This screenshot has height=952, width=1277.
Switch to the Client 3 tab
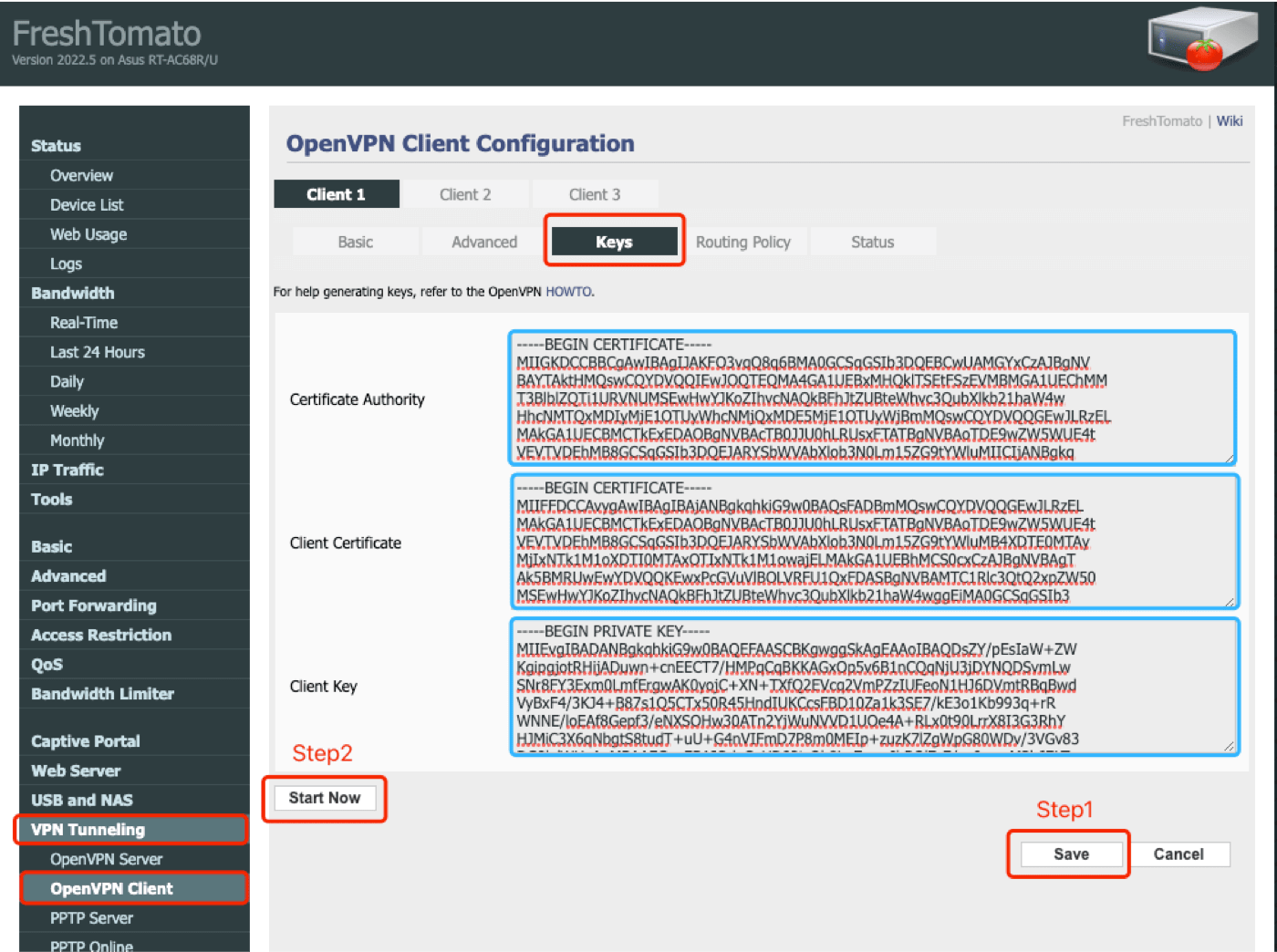595,194
